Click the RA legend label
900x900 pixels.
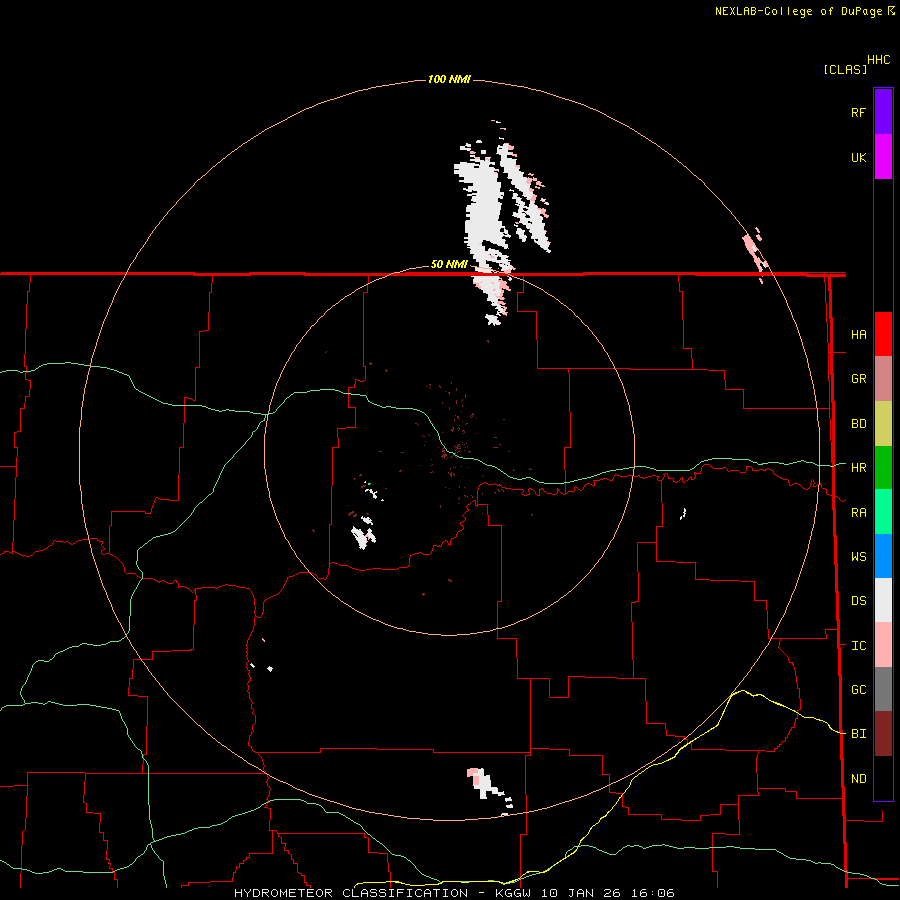(x=858, y=513)
